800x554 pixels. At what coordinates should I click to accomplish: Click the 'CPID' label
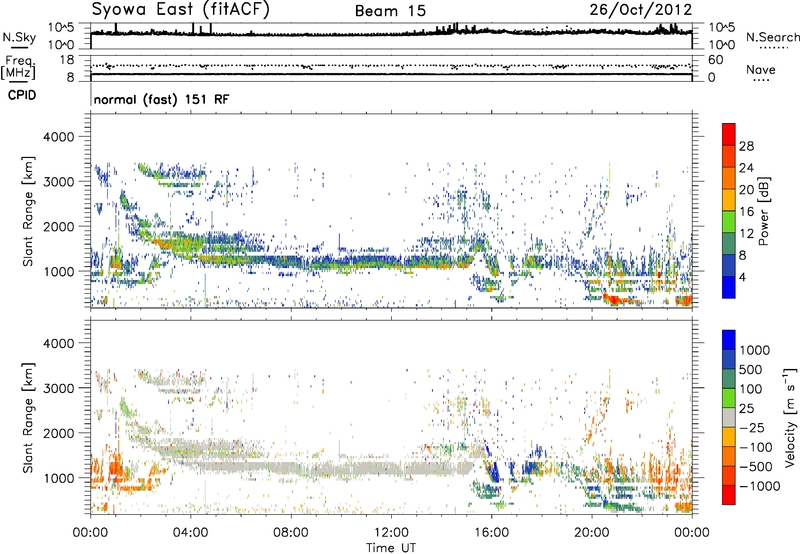click(x=22, y=95)
